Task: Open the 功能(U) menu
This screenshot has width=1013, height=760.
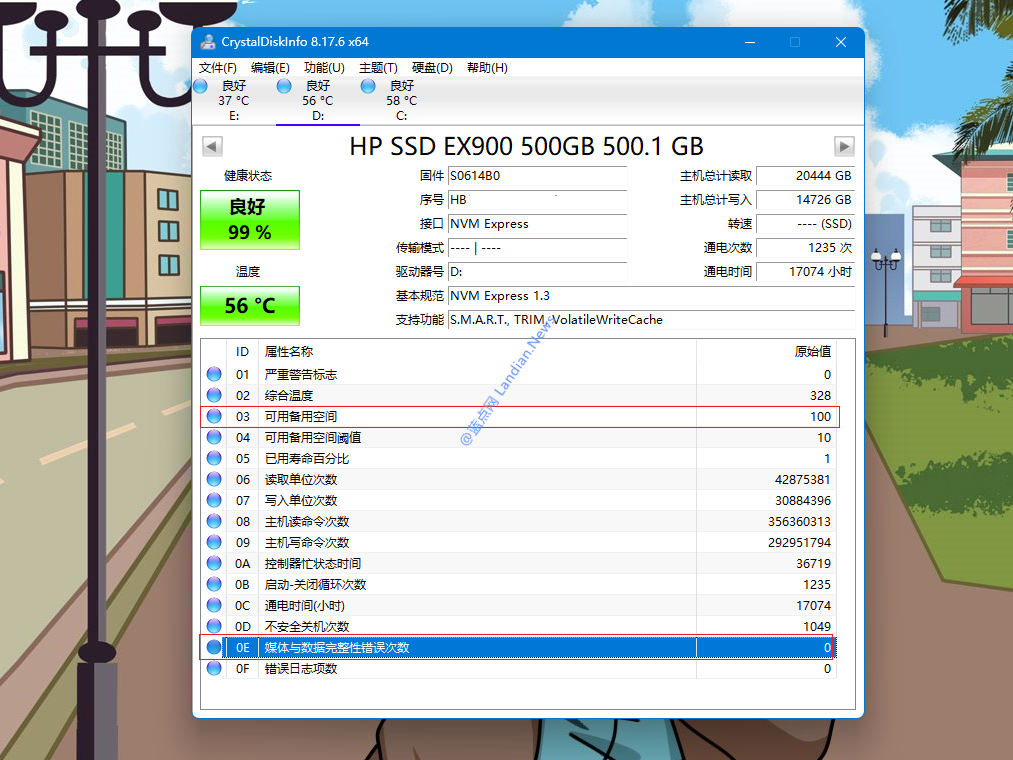Action: tap(324, 68)
